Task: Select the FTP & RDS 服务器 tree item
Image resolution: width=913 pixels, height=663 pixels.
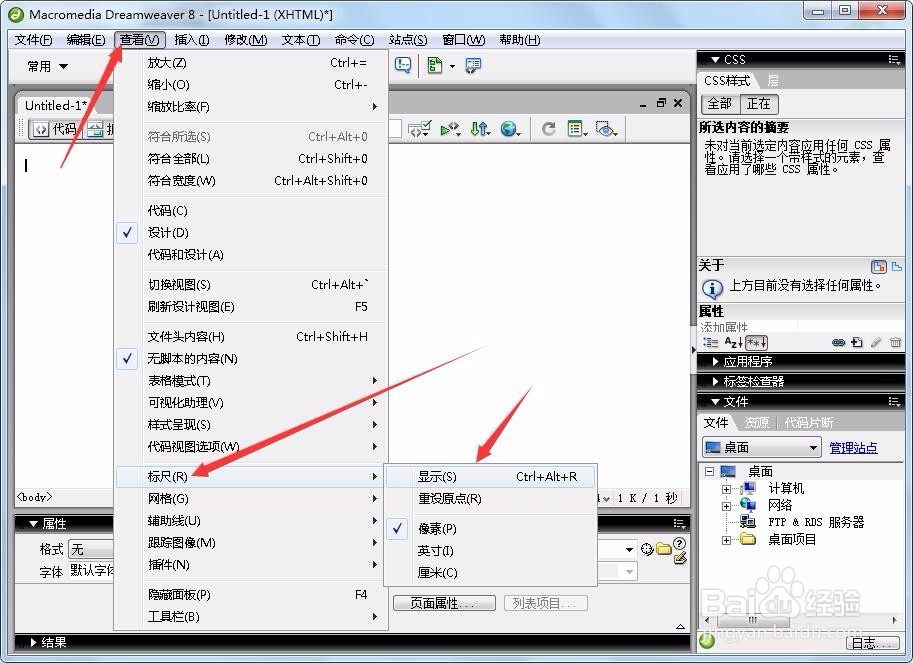Action: point(816,522)
